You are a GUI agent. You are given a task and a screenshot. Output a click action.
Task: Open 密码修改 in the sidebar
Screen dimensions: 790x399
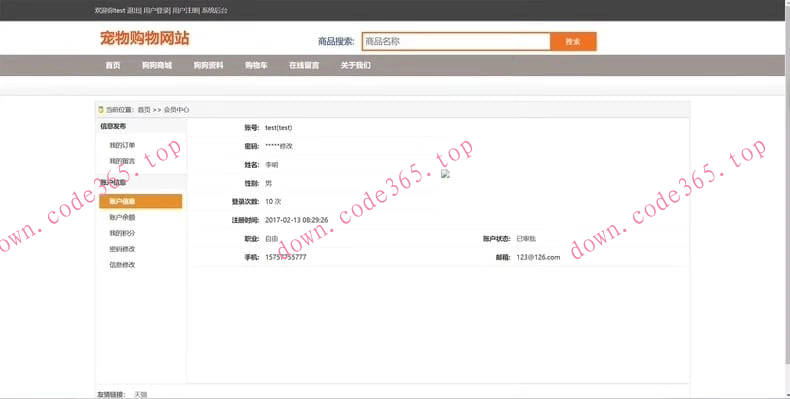122,249
